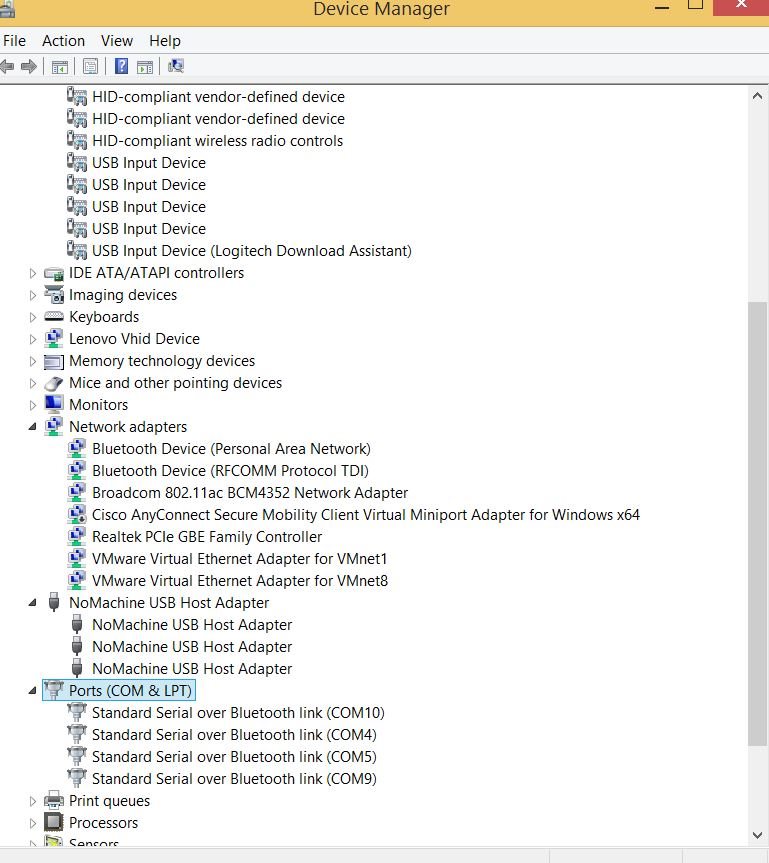Select the Mice and other pointing devices label
This screenshot has height=863, width=769.
[x=176, y=383]
